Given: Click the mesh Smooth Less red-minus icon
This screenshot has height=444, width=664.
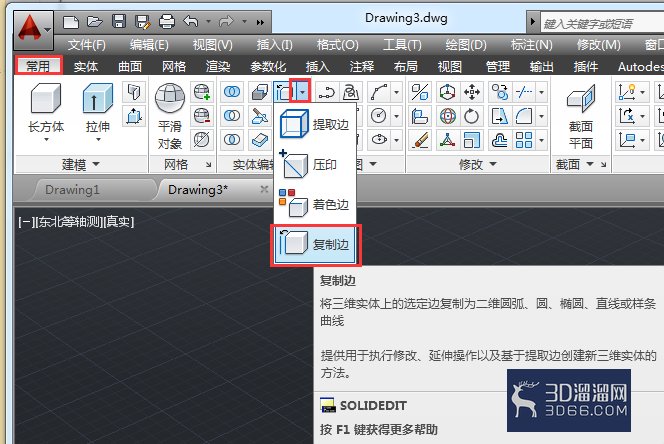Looking at the screenshot, I should pos(202,116).
